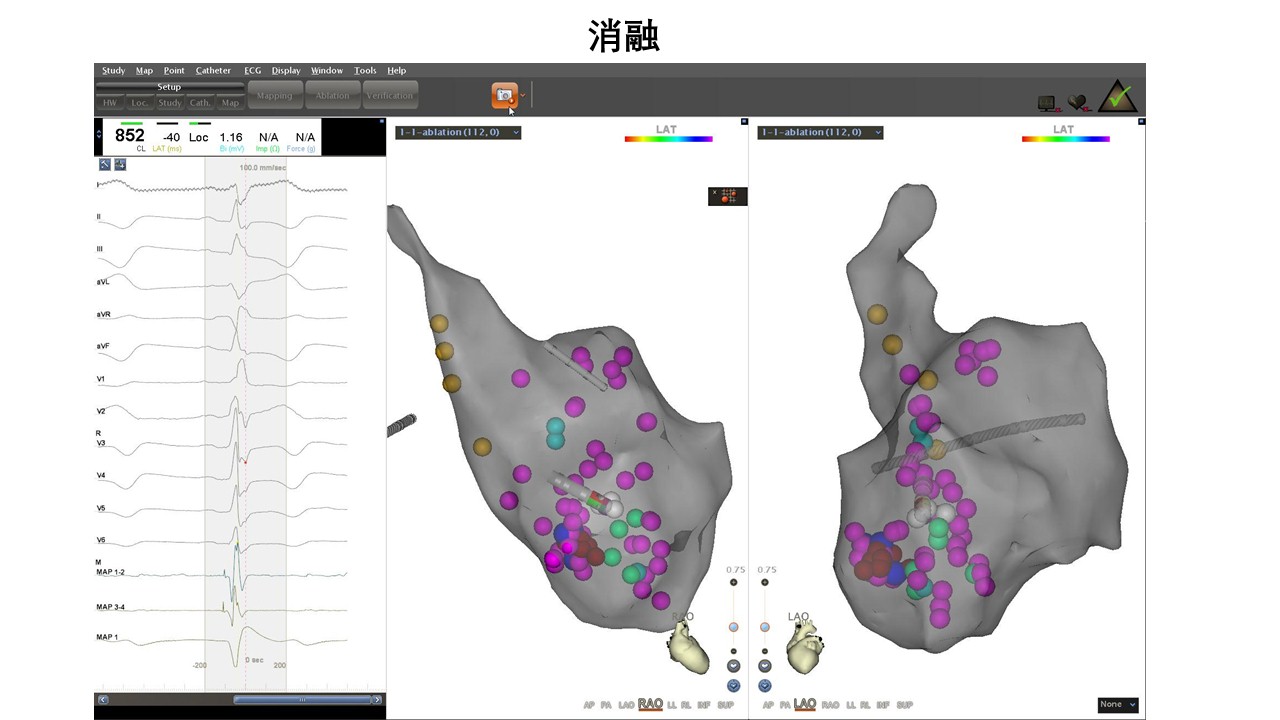Open the Map menu
Screen dimensions: 1280x720
145,71
